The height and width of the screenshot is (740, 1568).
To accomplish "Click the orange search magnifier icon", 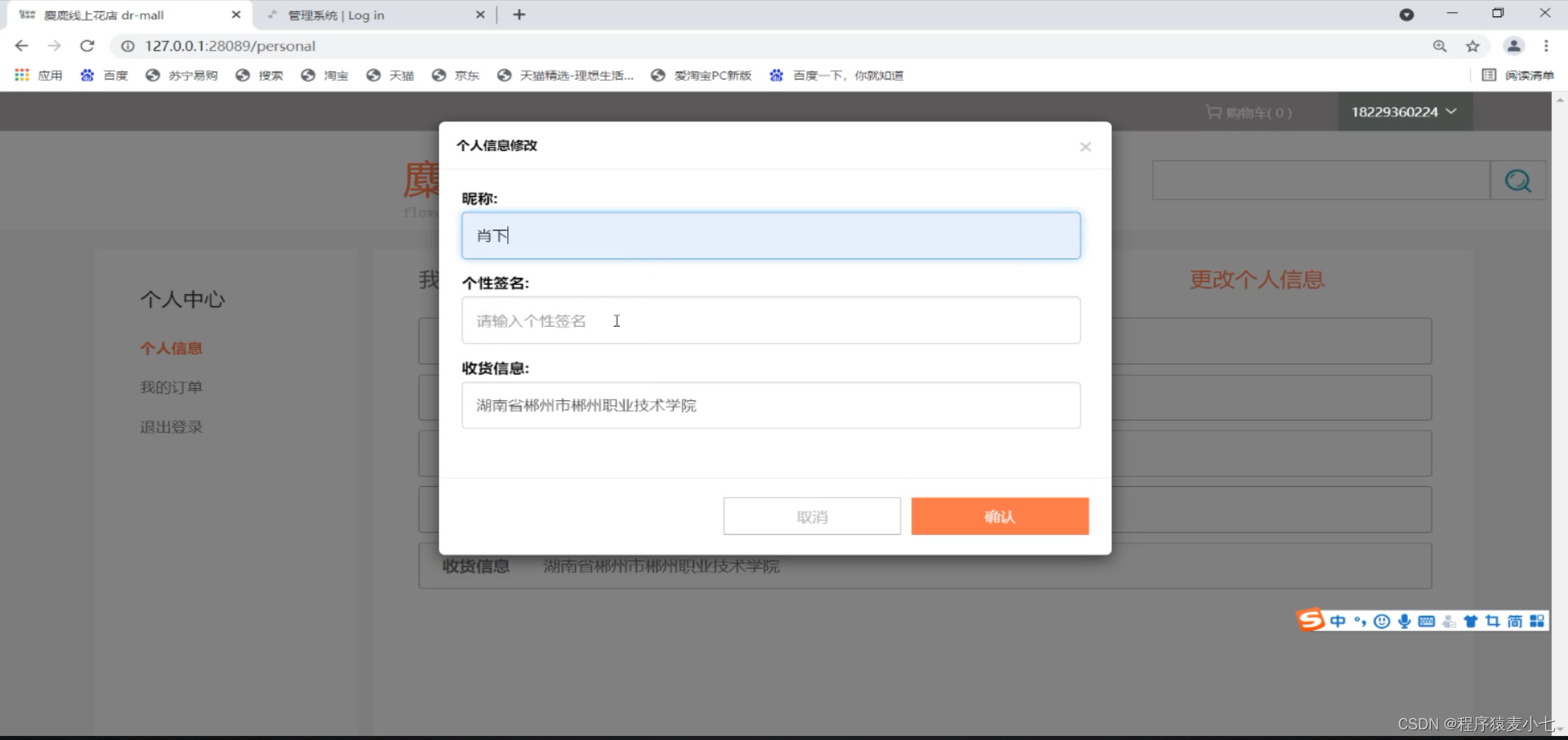I will tap(1518, 181).
